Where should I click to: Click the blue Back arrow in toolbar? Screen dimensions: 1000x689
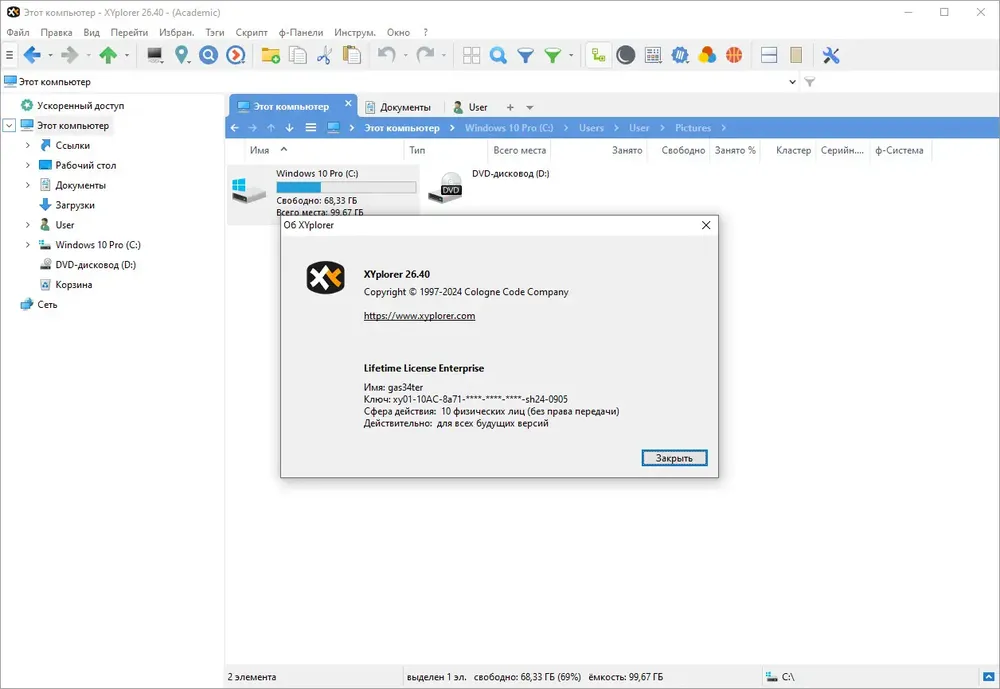[x=32, y=56]
